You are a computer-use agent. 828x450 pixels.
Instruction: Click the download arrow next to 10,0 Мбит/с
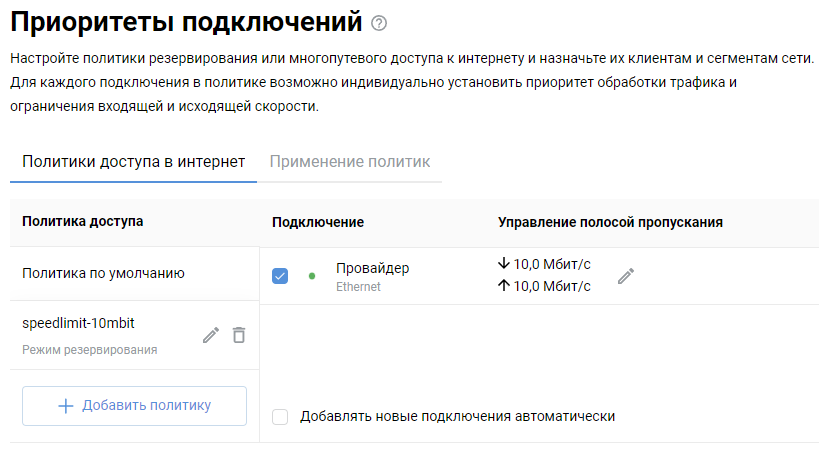pyautogui.click(x=503, y=265)
